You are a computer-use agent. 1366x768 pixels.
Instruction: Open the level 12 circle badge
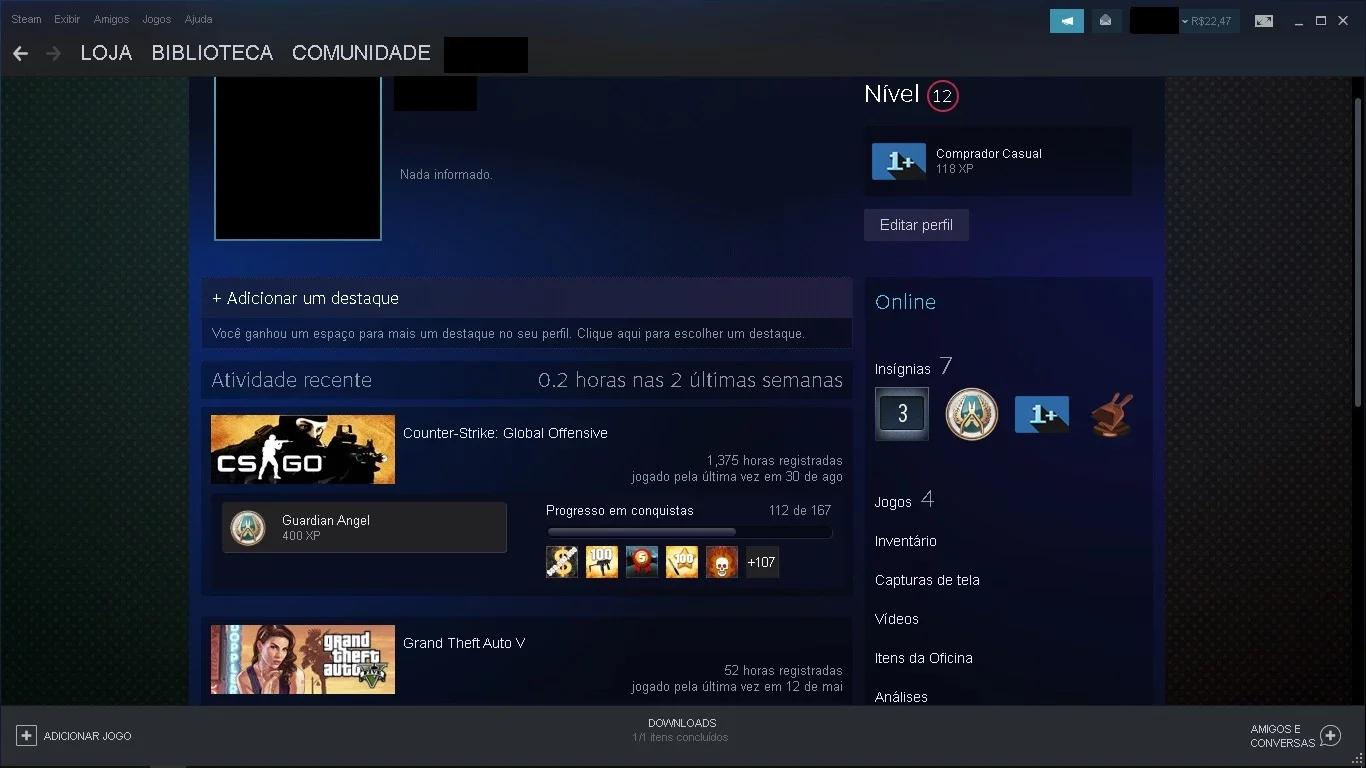click(x=942, y=96)
